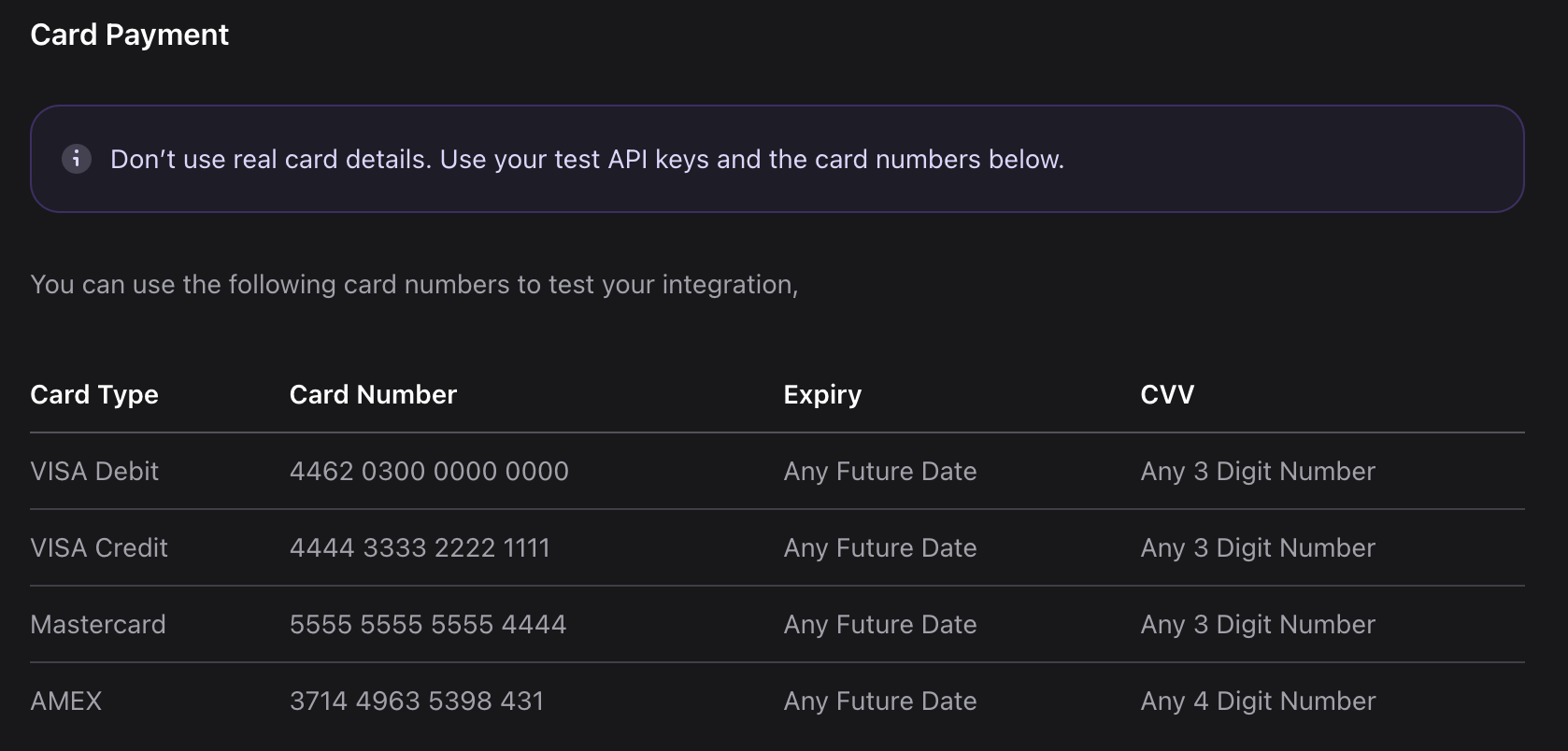The width and height of the screenshot is (1568, 751).
Task: Click the Mastercard number 5555 5555 5555 4444
Action: (428, 625)
